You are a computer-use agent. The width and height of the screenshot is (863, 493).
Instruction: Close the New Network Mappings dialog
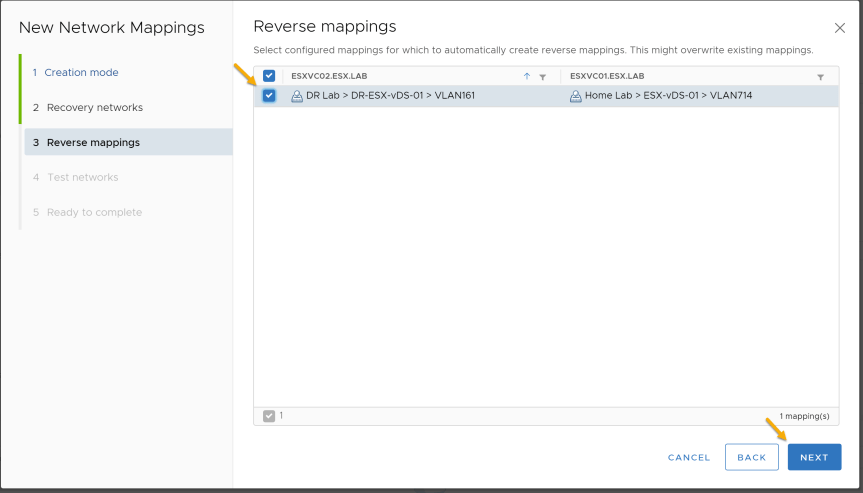pos(839,28)
